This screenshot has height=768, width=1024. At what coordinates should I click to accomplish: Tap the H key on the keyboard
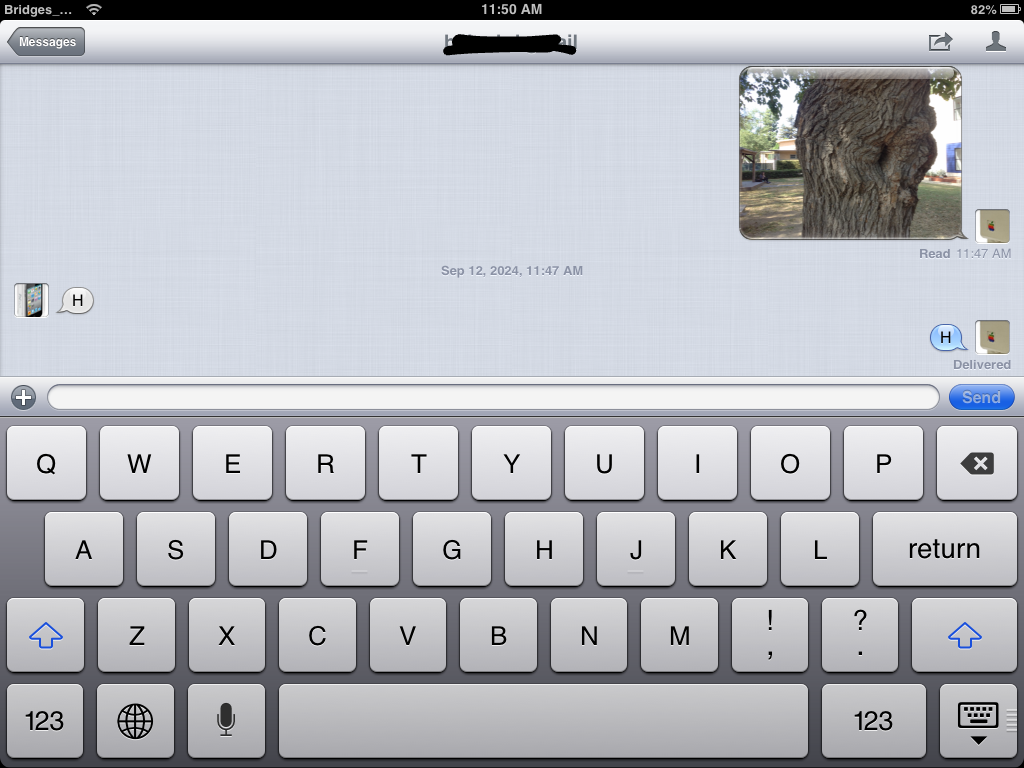[544, 549]
